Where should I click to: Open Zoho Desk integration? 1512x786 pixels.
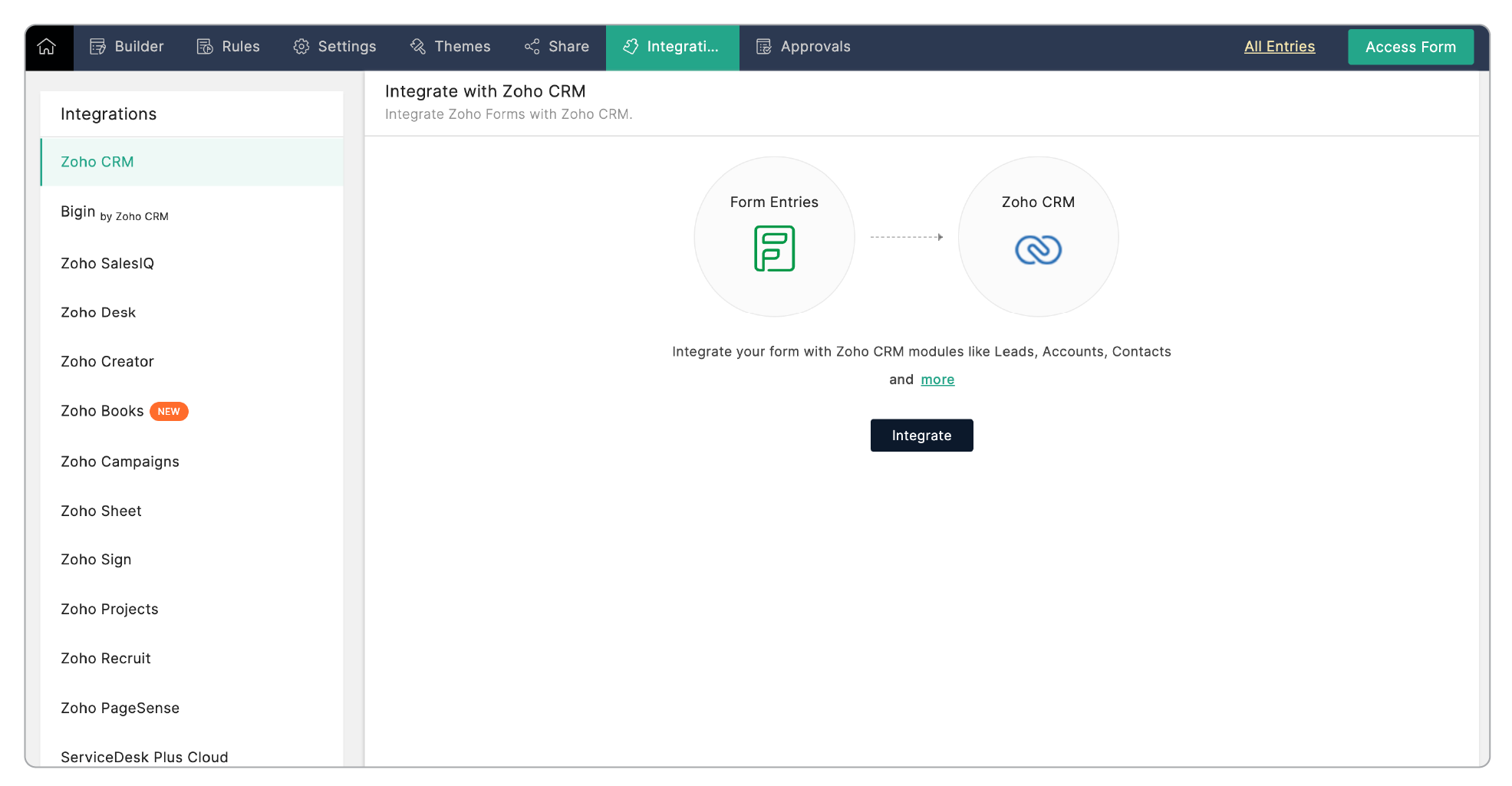click(192, 312)
